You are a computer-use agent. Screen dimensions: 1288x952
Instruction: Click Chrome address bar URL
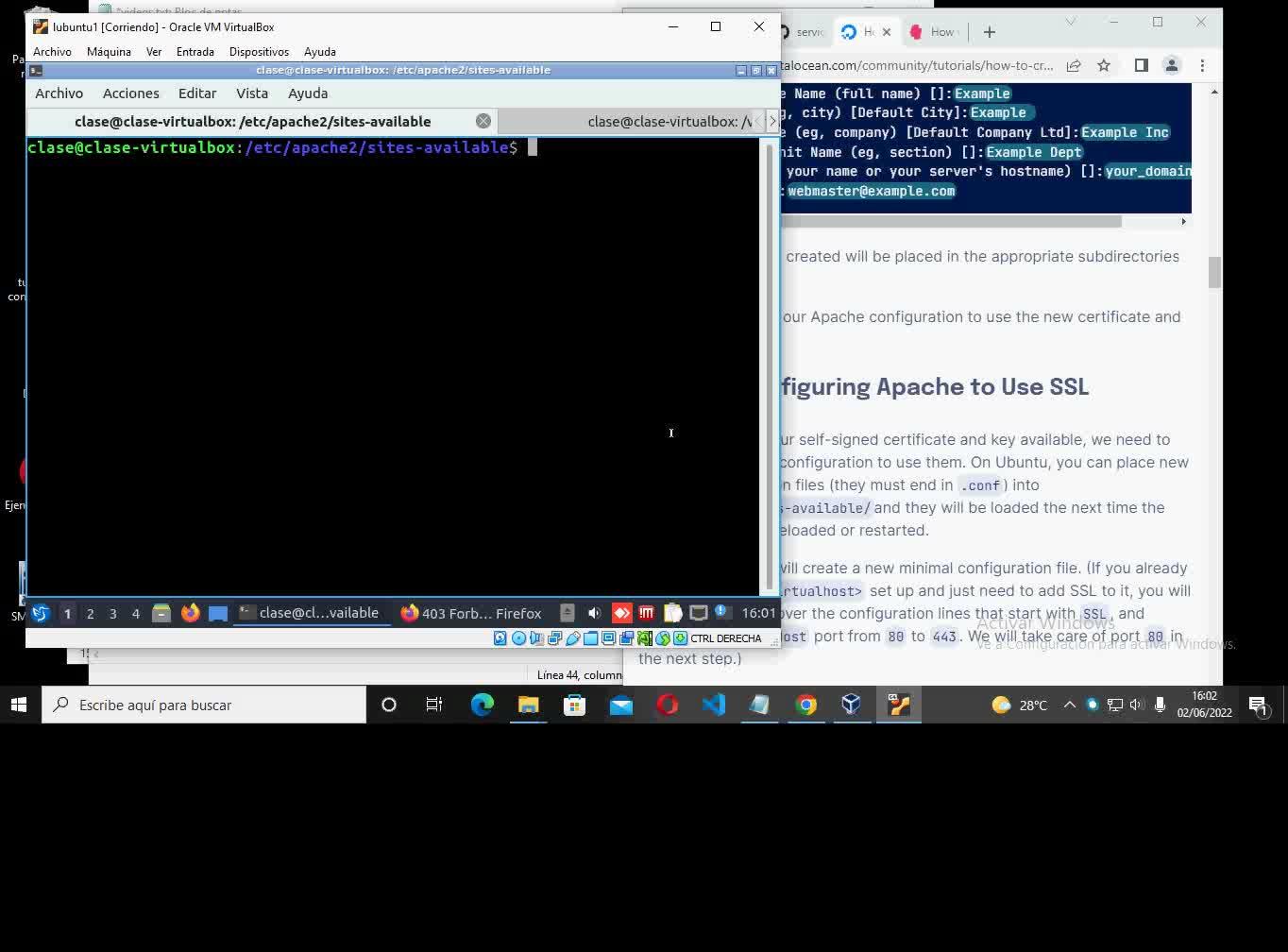tap(915, 65)
